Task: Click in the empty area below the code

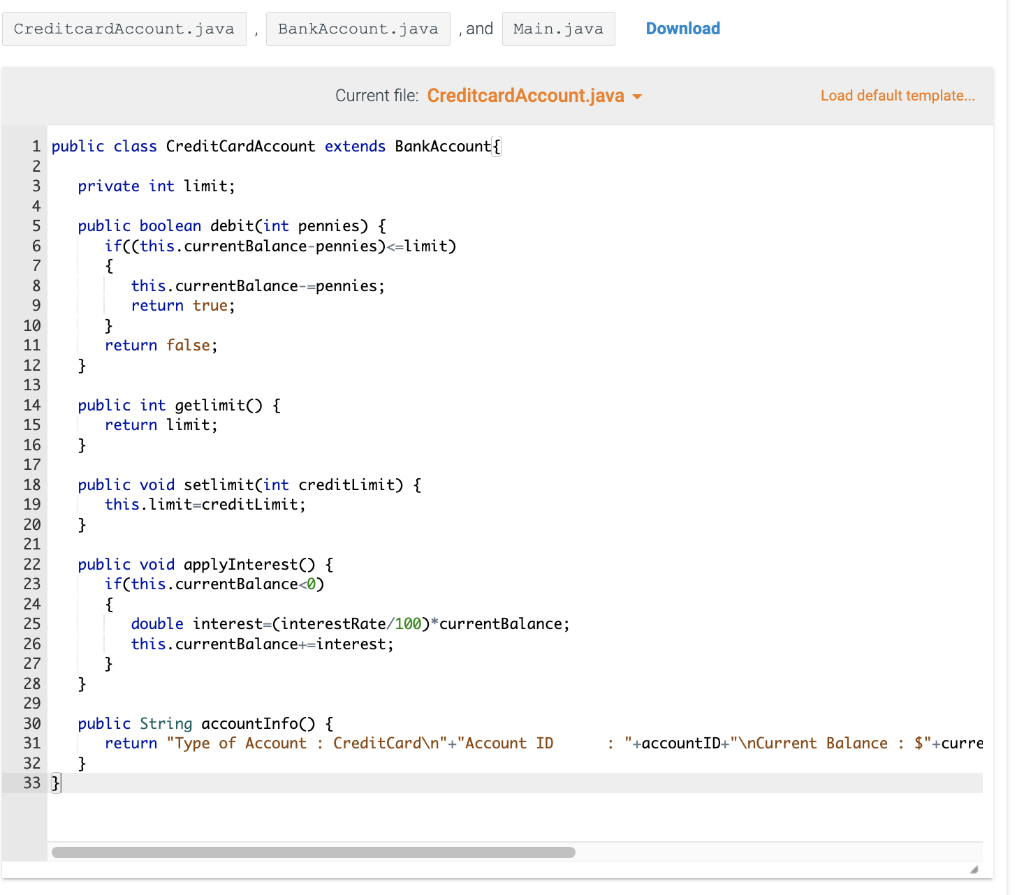Action: click(x=400, y=820)
